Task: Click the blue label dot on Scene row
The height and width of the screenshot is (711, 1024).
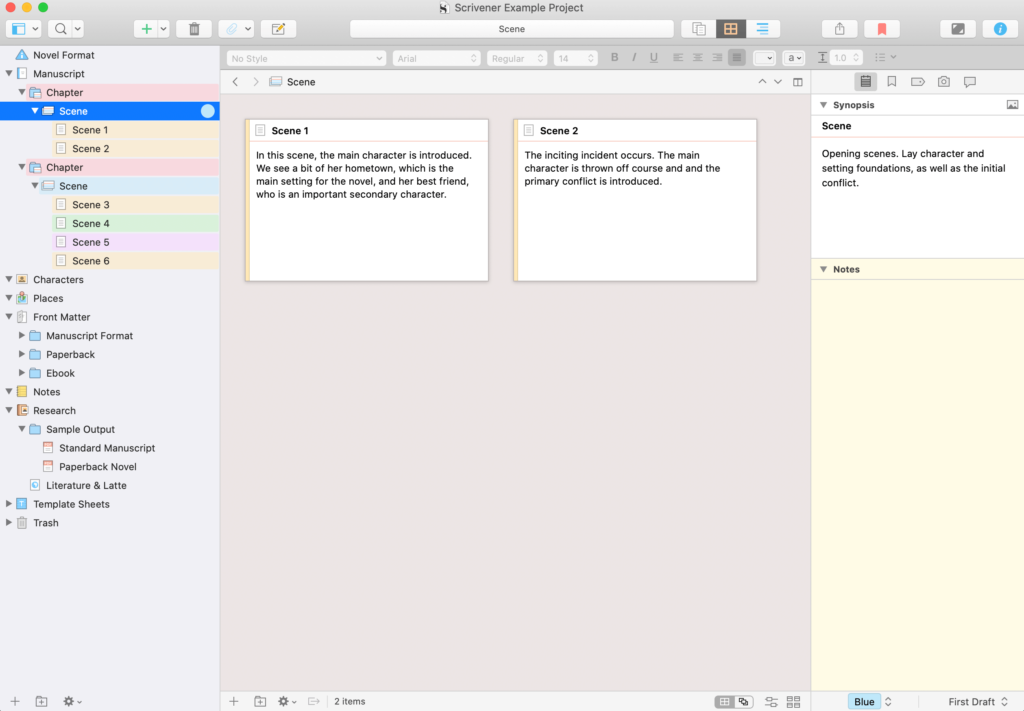Action: [208, 111]
